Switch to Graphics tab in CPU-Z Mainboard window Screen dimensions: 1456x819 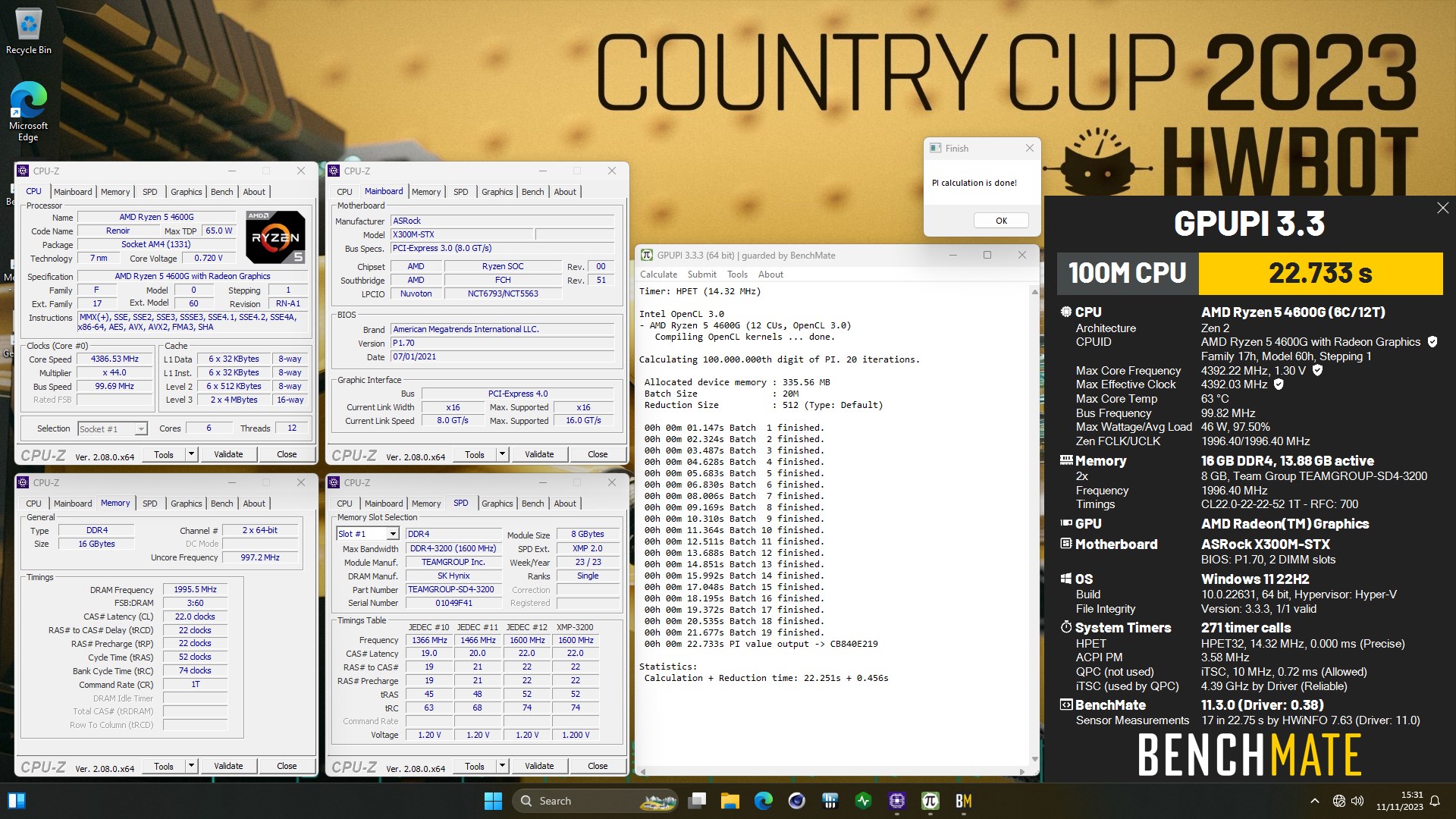(x=497, y=192)
